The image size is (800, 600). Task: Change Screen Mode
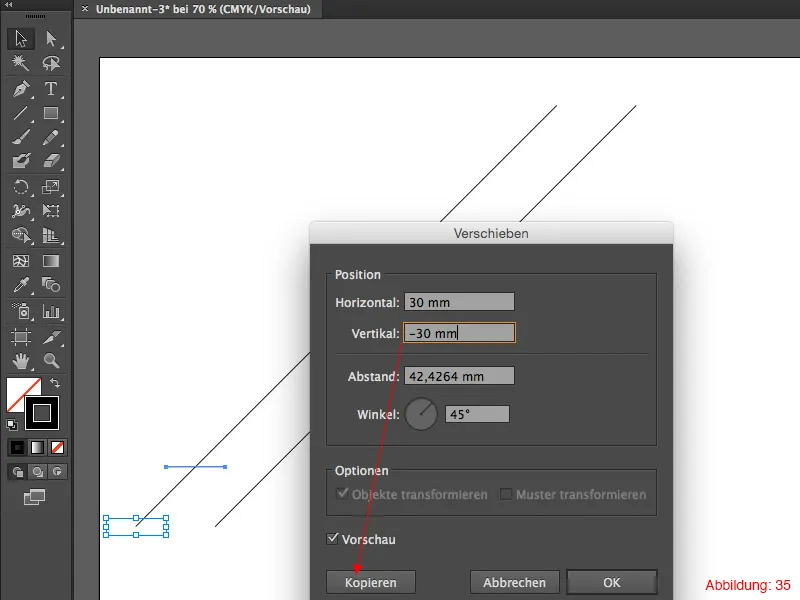click(x=35, y=497)
